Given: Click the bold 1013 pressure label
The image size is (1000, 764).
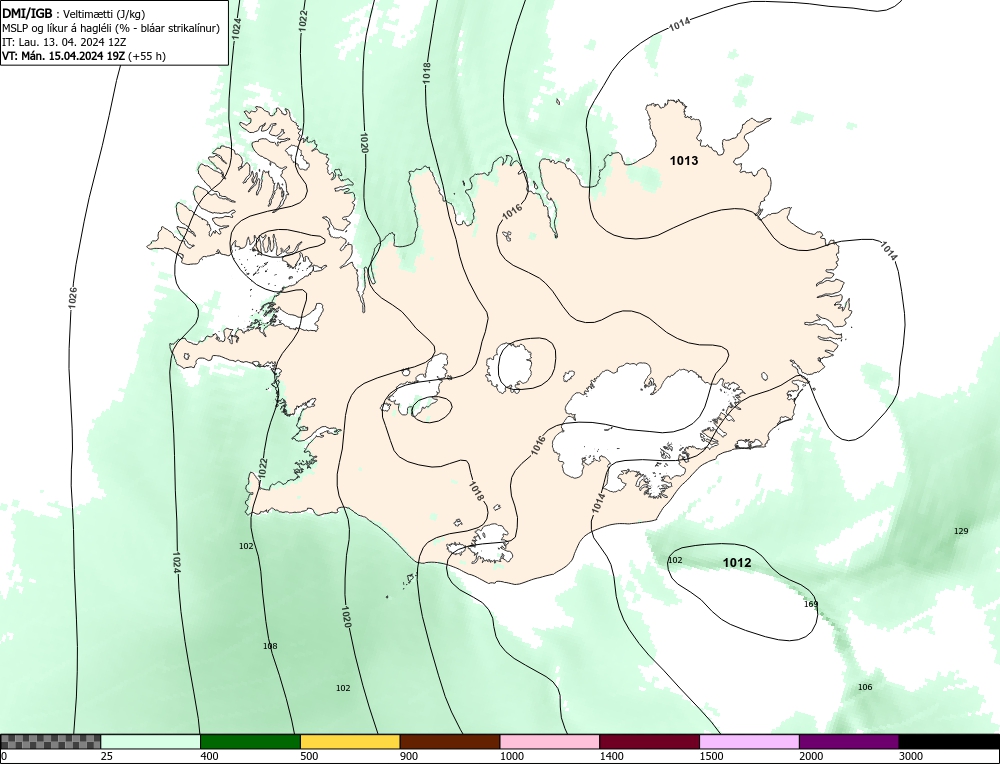Looking at the screenshot, I should coord(684,161).
